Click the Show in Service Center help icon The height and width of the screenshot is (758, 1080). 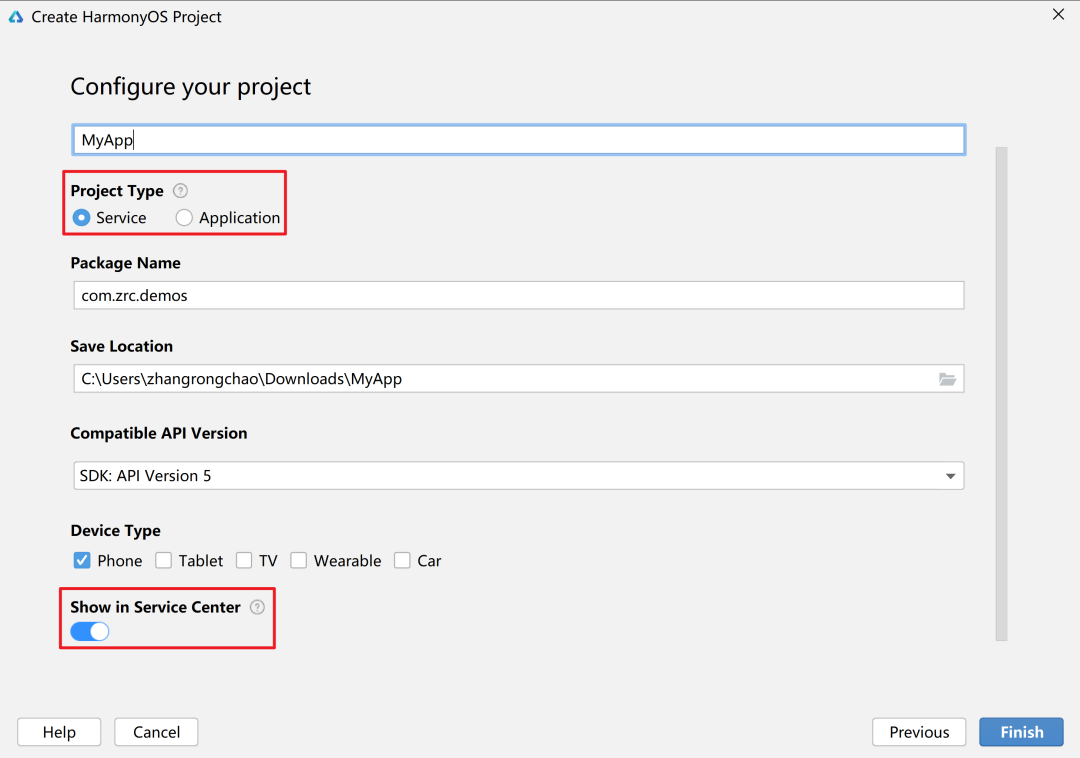[x=257, y=607]
